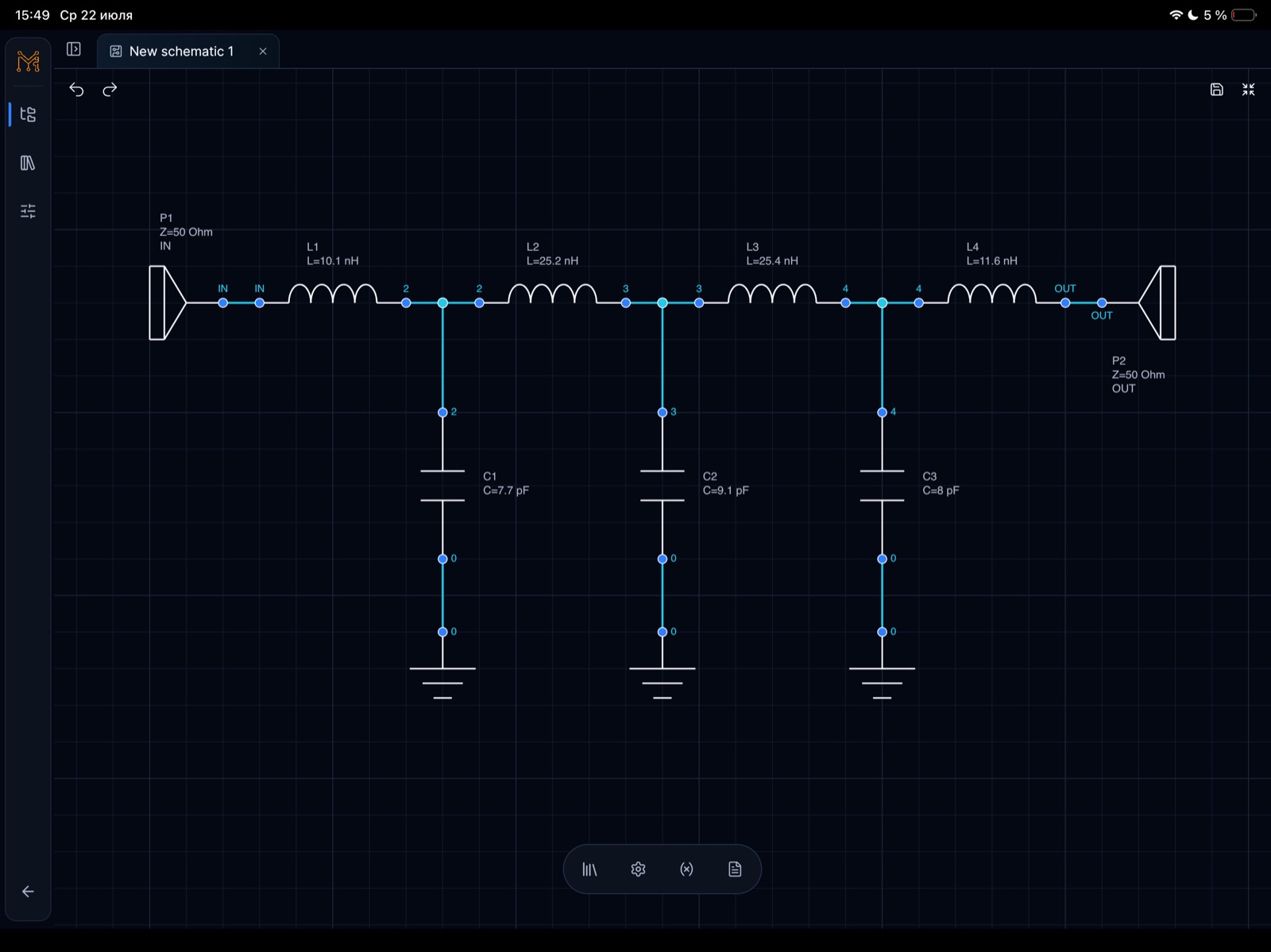Open the tuning sliders sidebar icon
Image resolution: width=1271 pixels, height=952 pixels.
(28, 211)
